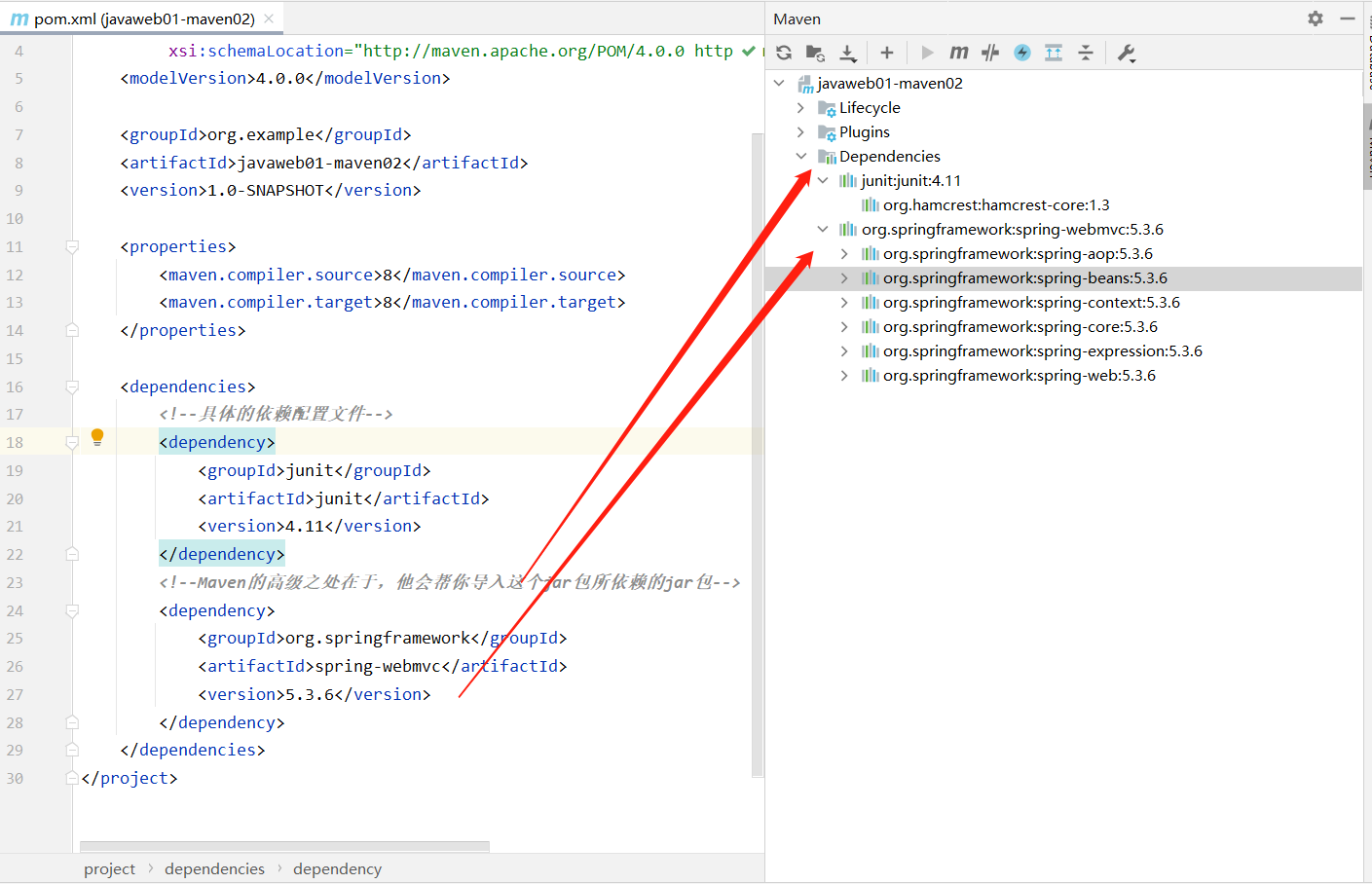Viewport: 1372px width, 884px height.
Task: Expand spring-core:5.3.6 dependency
Action: [844, 327]
